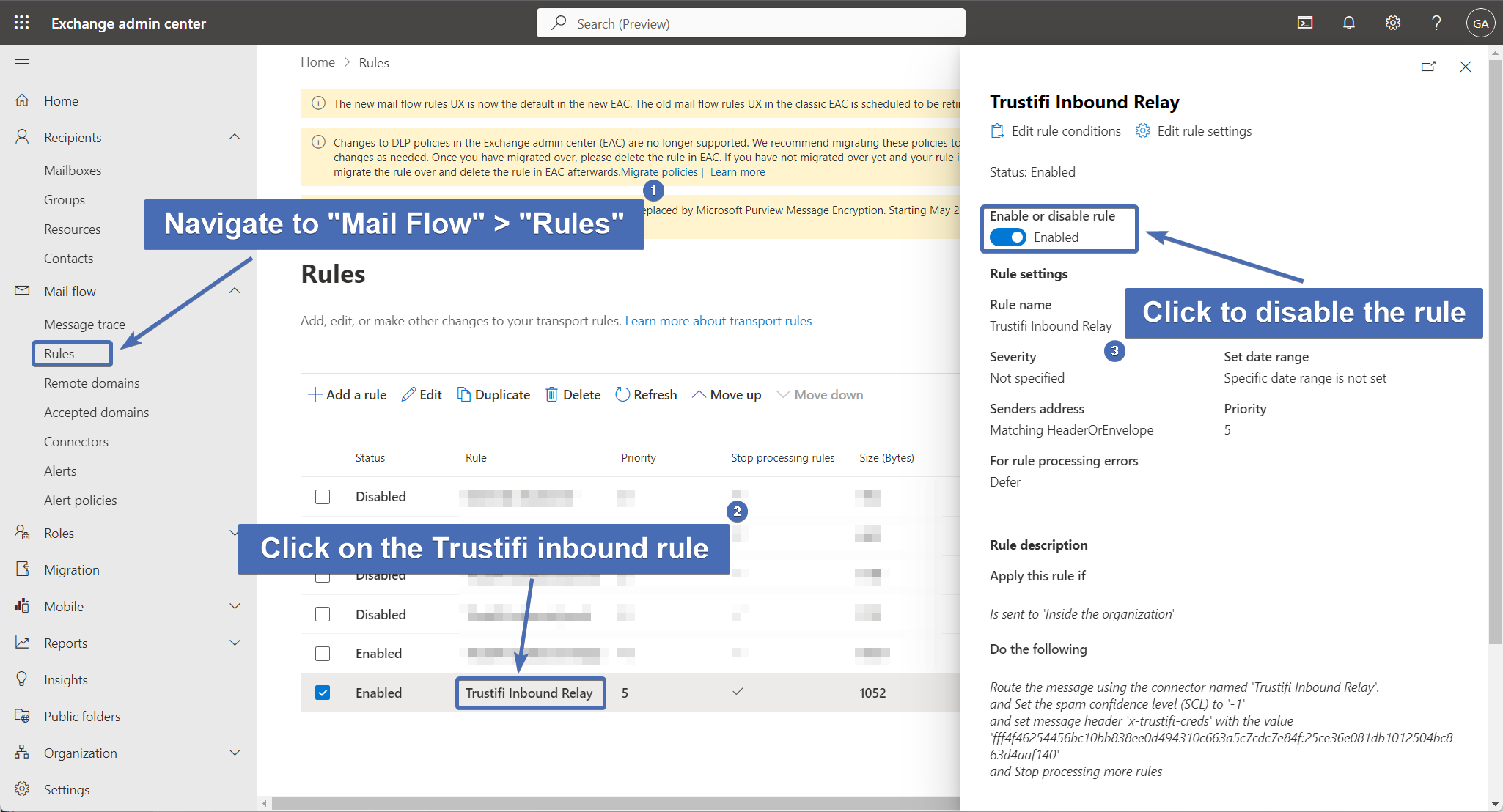Expand the Mobile section chevron

point(235,606)
